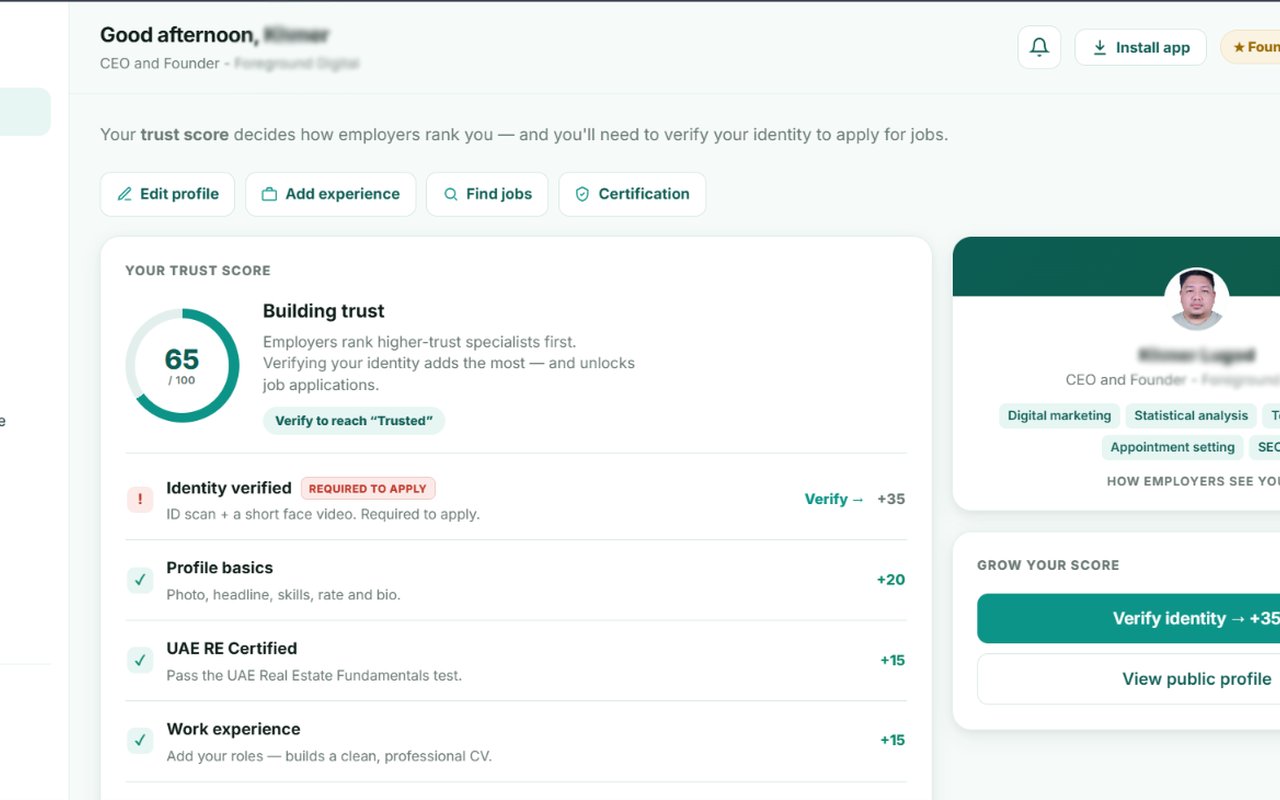
Task: Click the briefcase icon in Add experience
Action: (269, 194)
